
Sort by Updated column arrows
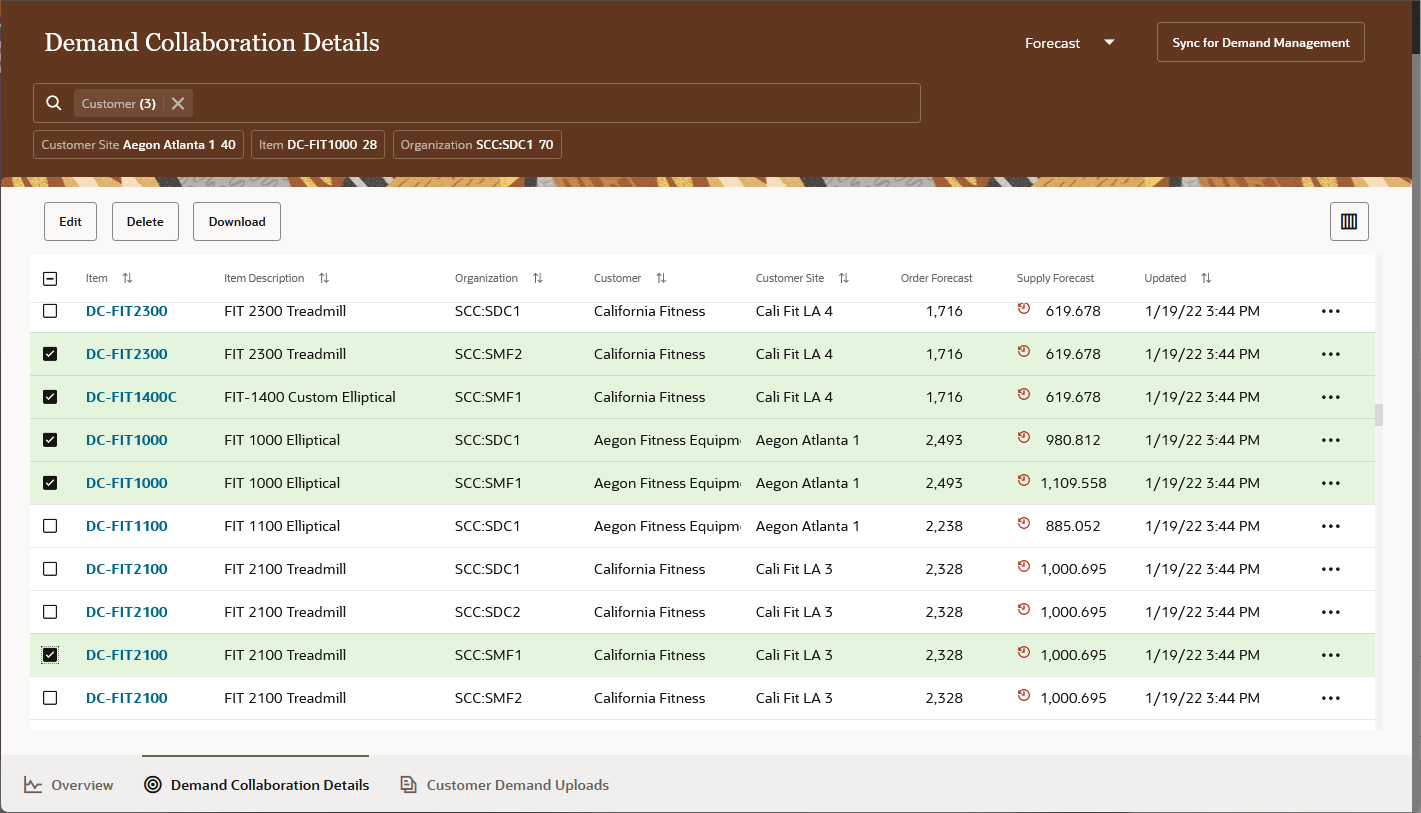[1206, 278]
